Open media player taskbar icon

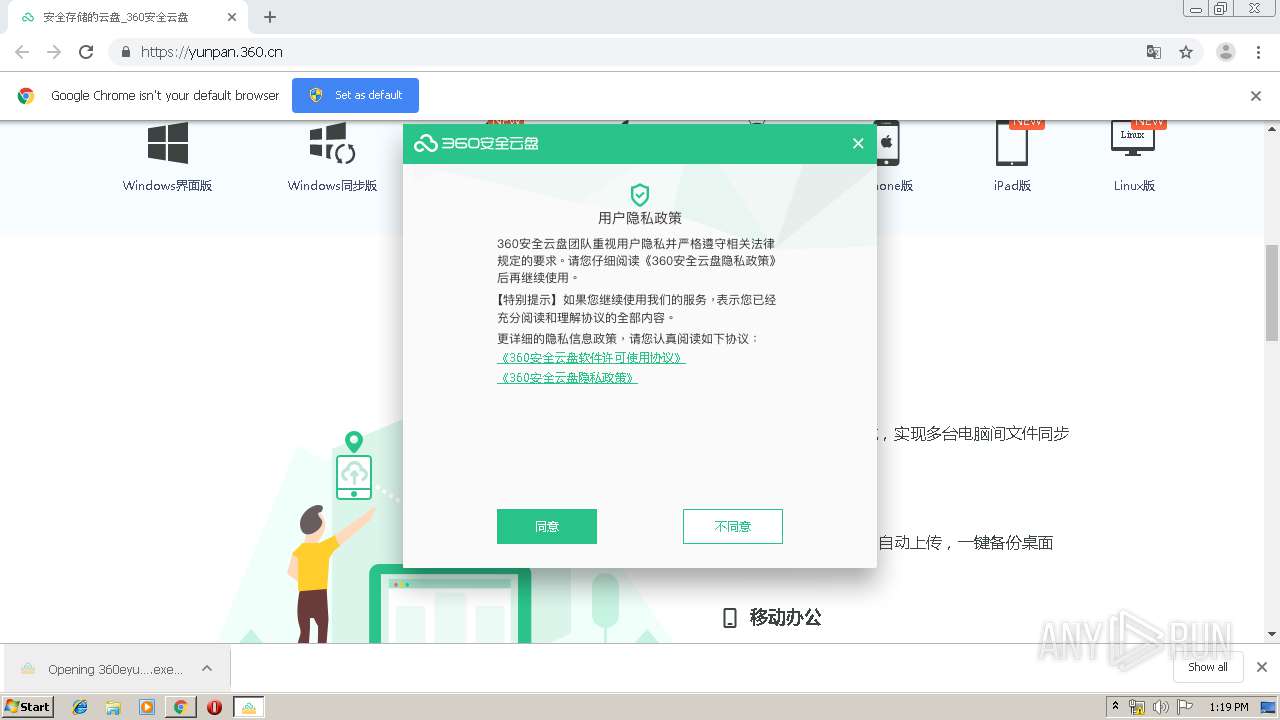(147, 707)
